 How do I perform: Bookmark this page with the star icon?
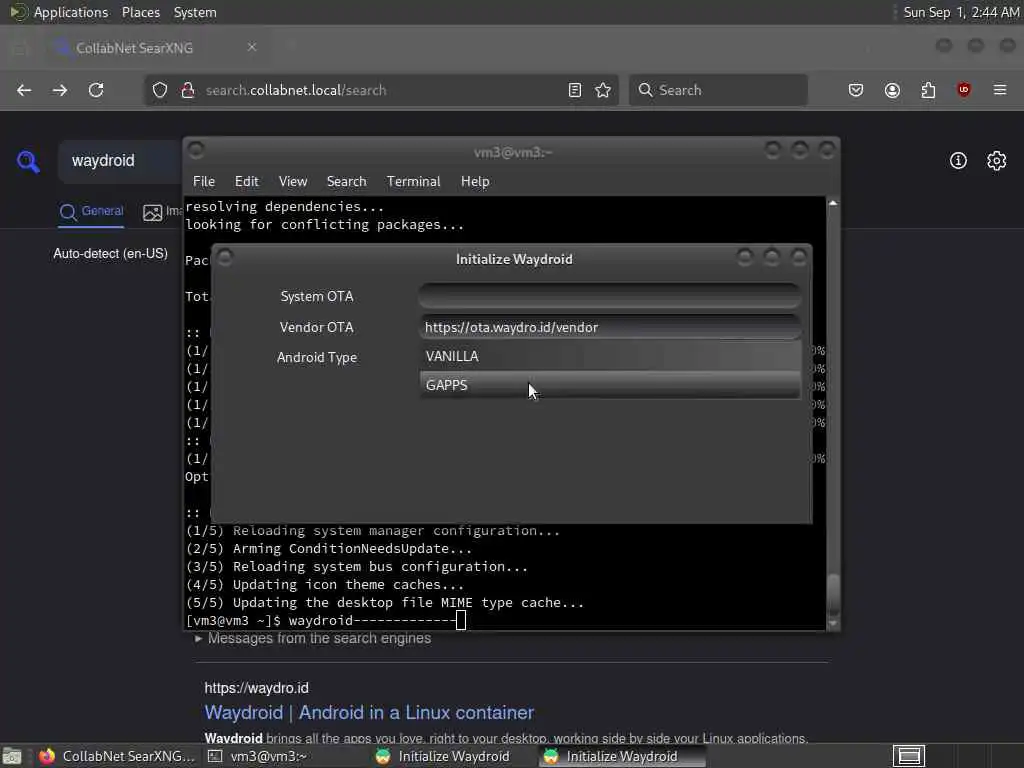coord(603,90)
